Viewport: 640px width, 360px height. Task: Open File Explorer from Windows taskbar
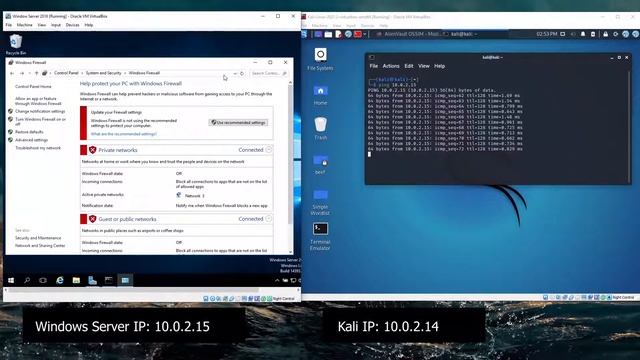(76, 280)
